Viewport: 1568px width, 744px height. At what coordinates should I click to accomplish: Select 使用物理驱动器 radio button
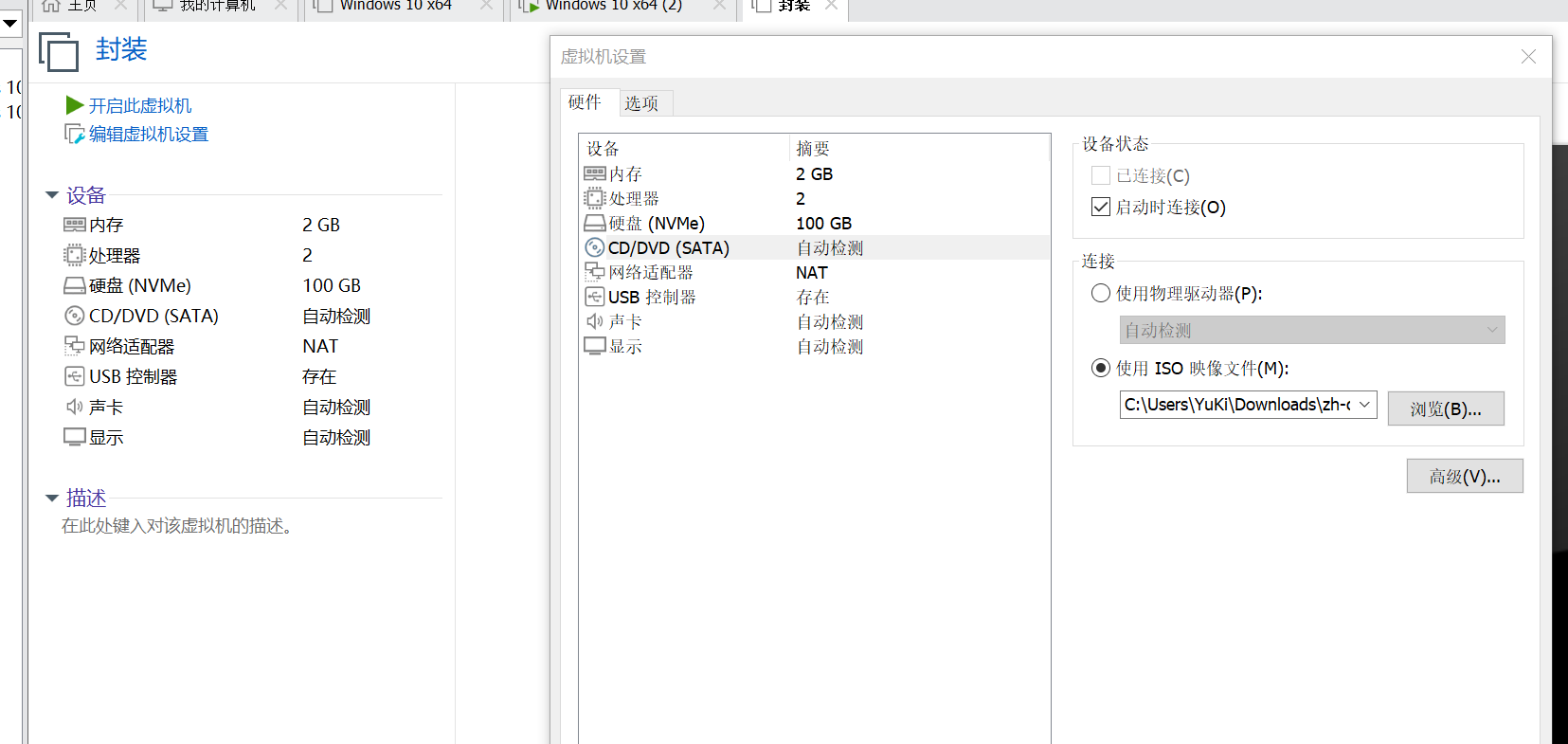1101,294
